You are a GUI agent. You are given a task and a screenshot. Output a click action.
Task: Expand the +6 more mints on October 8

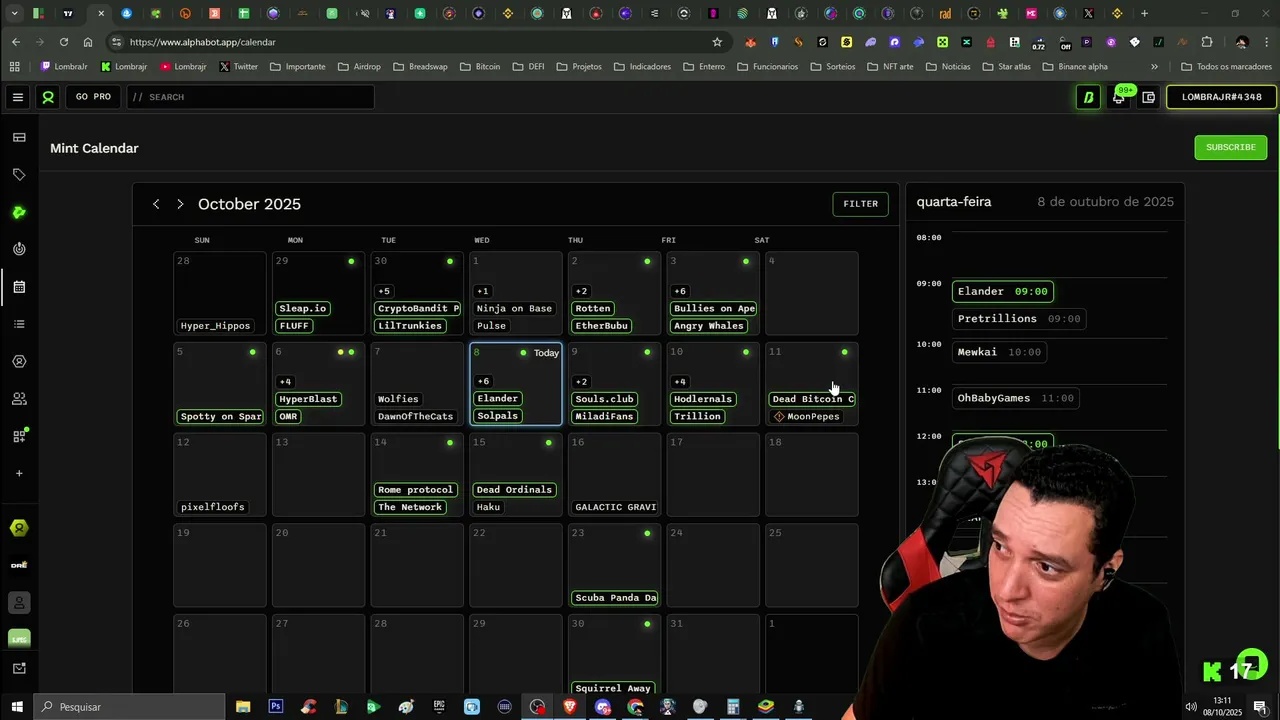coord(483,381)
